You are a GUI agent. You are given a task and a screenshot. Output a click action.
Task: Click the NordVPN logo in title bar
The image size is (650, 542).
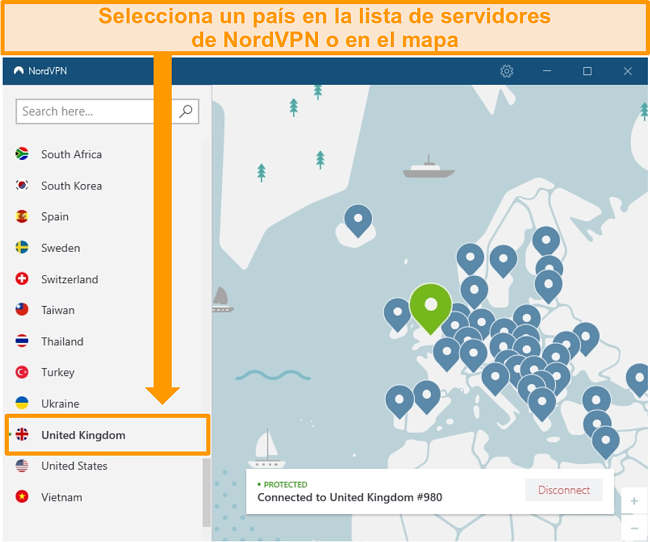[19, 71]
